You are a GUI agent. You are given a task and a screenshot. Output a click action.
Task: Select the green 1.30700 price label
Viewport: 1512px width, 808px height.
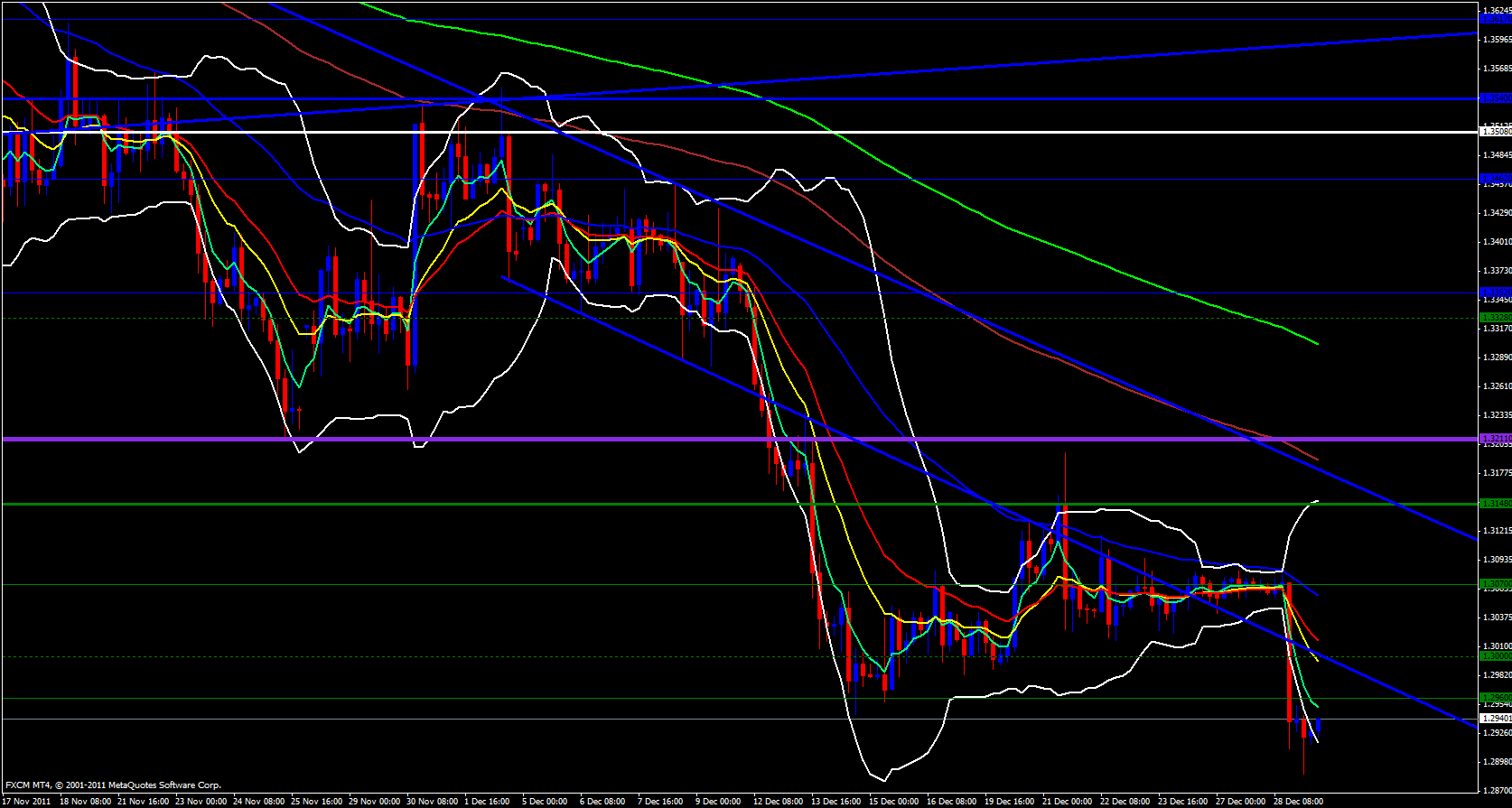1495,584
